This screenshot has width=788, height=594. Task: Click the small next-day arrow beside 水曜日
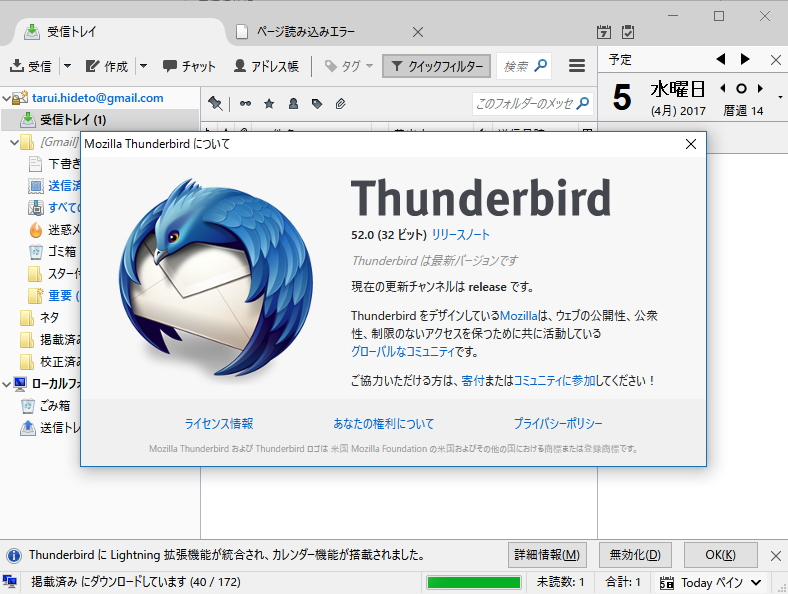[x=760, y=88]
